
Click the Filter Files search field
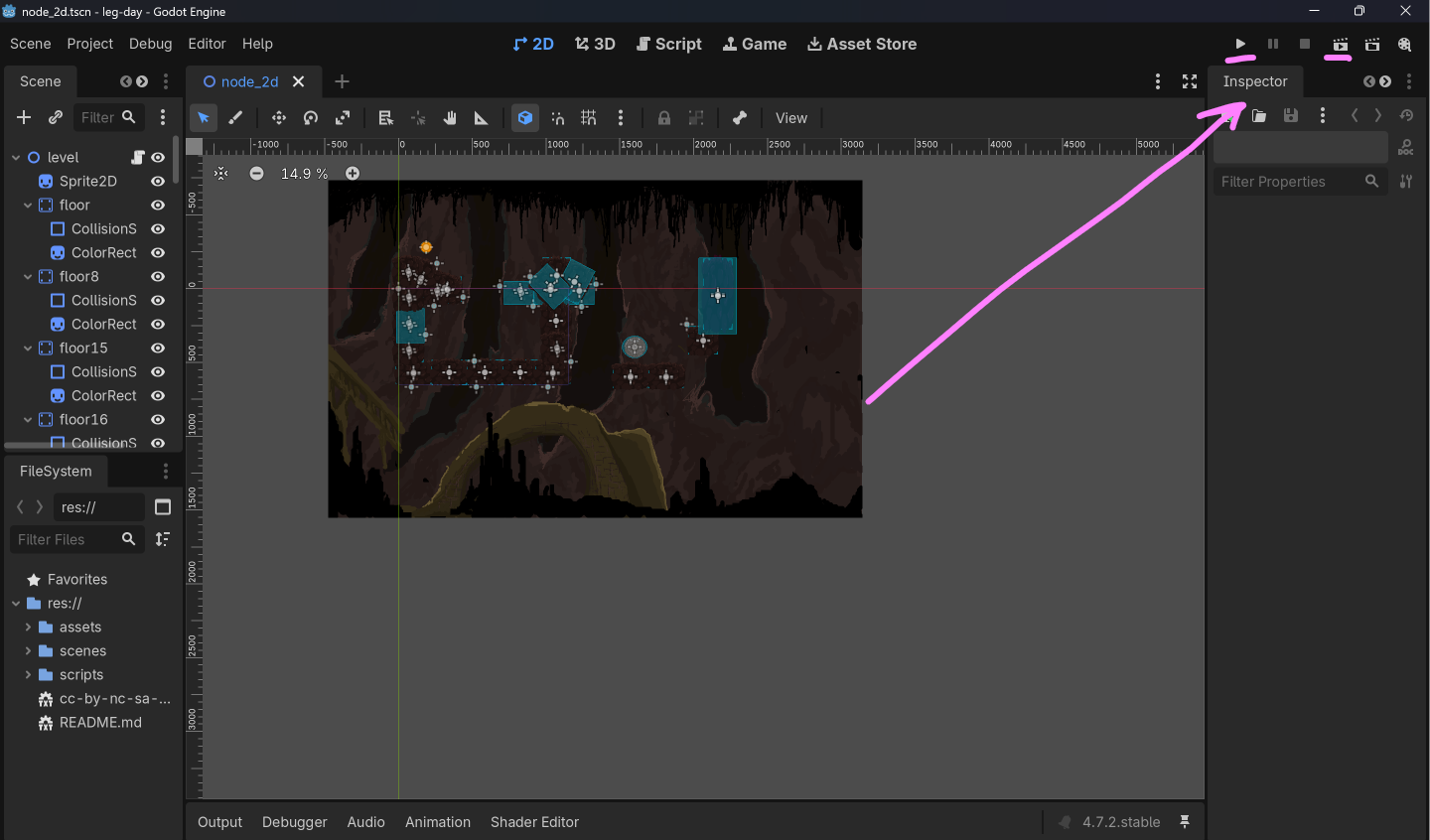pos(78,539)
